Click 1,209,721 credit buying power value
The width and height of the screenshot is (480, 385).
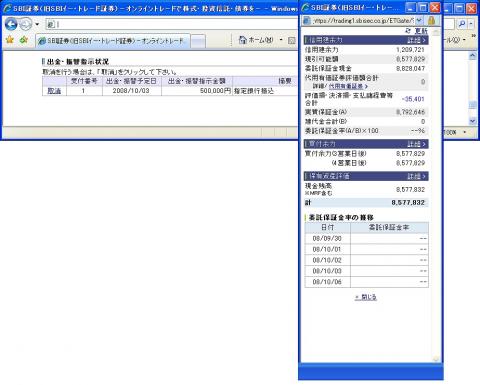point(410,50)
